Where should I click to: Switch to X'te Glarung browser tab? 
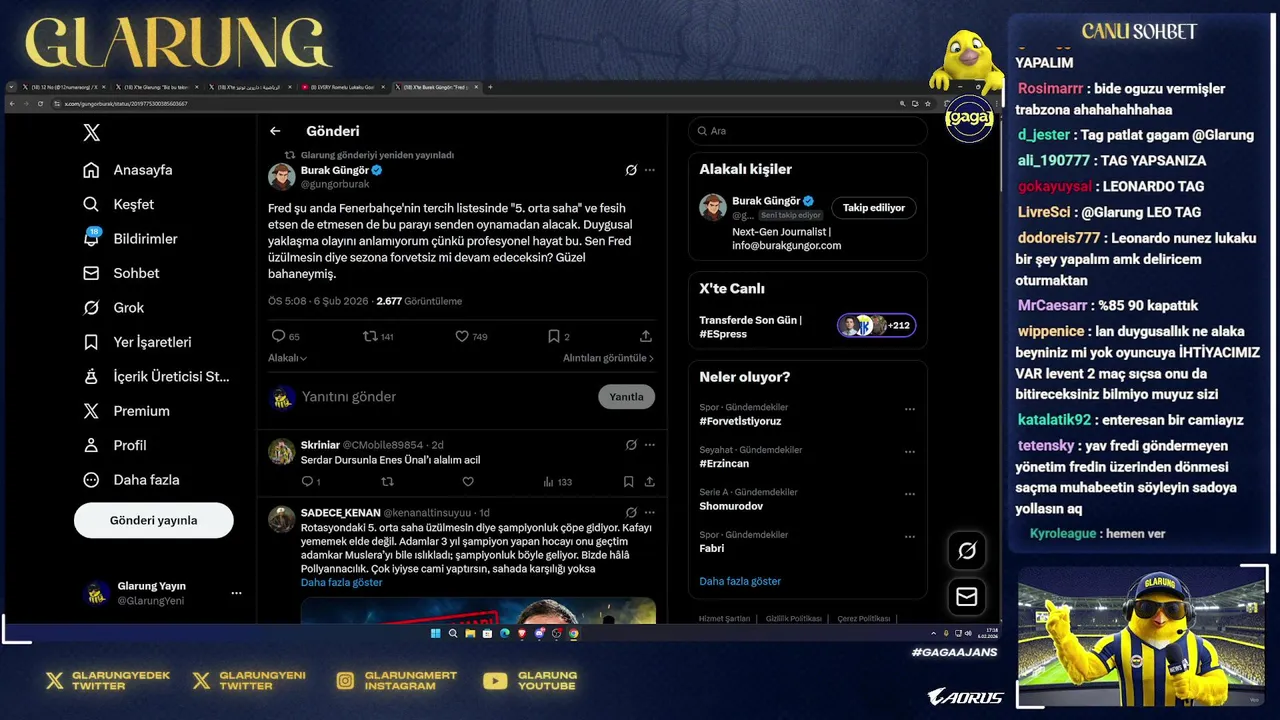coord(157,87)
